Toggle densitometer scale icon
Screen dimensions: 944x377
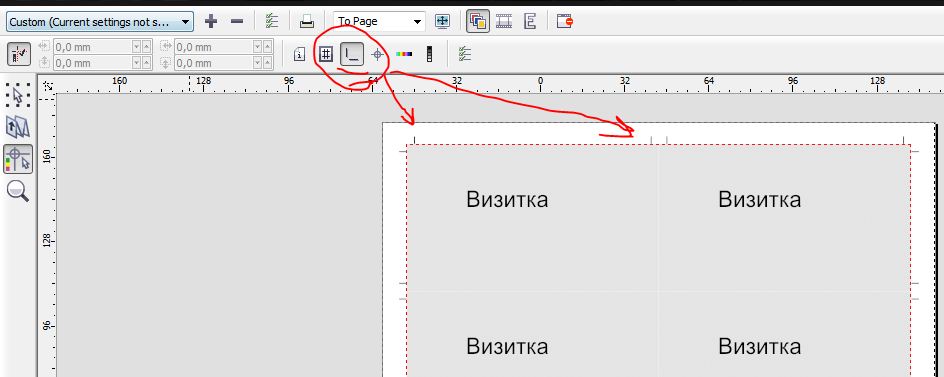[x=429, y=54]
